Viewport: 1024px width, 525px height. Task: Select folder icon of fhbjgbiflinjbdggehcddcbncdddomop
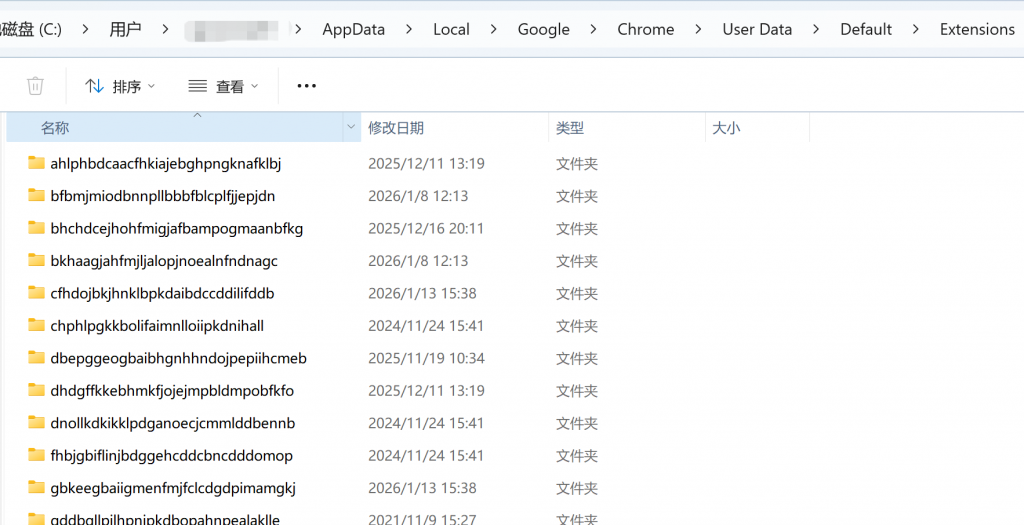(x=37, y=456)
